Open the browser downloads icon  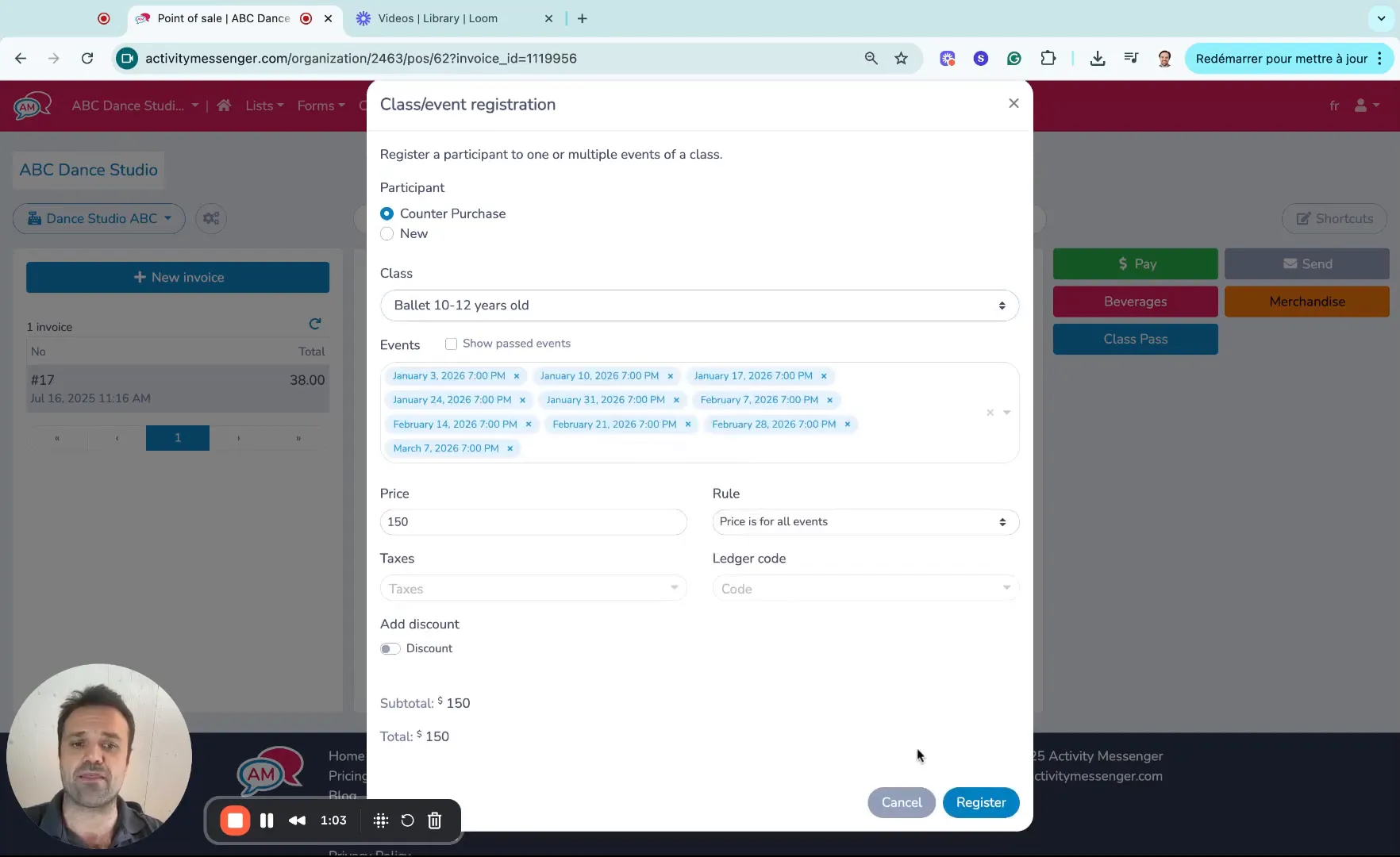click(x=1098, y=58)
